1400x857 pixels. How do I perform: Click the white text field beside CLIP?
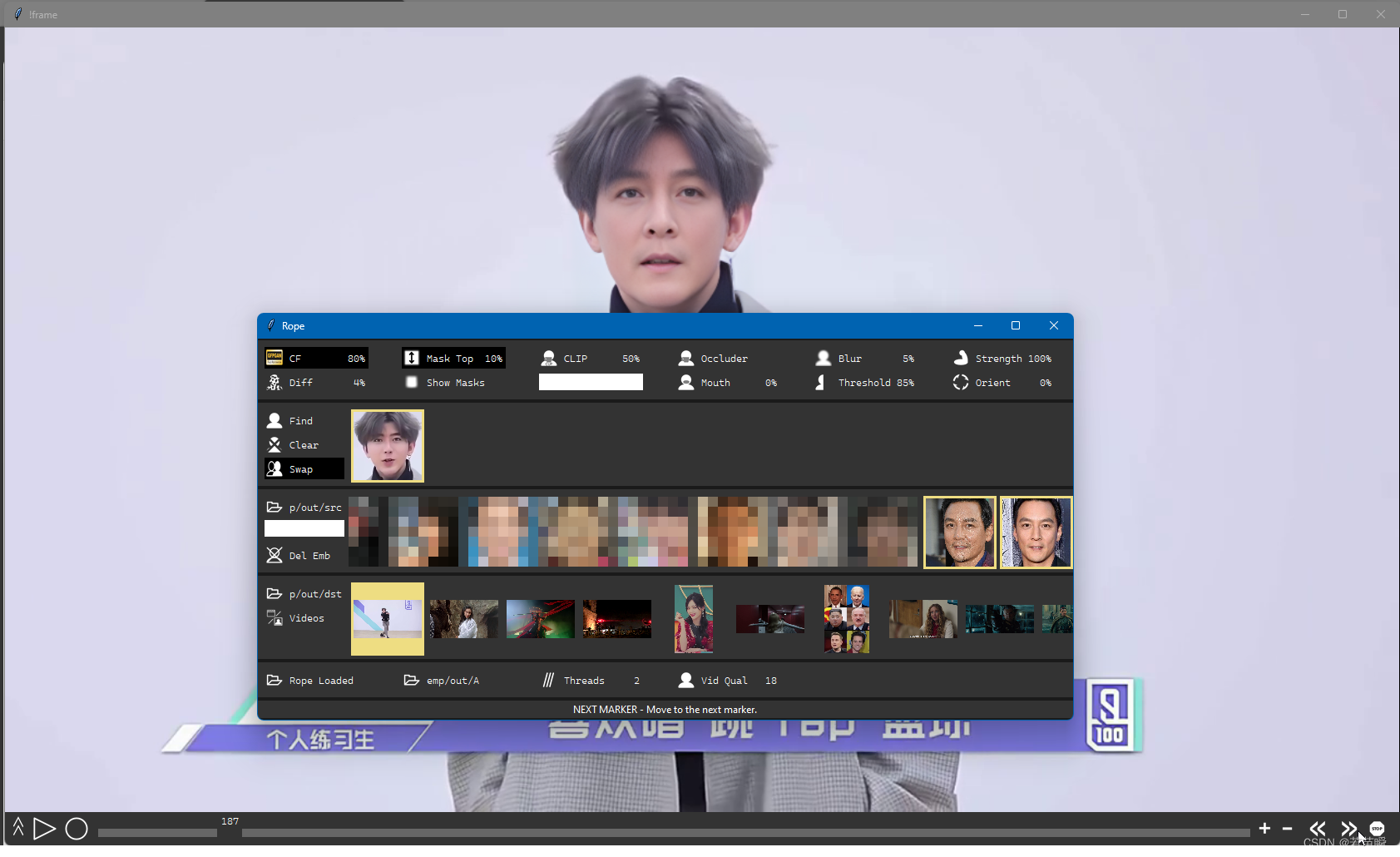point(591,382)
